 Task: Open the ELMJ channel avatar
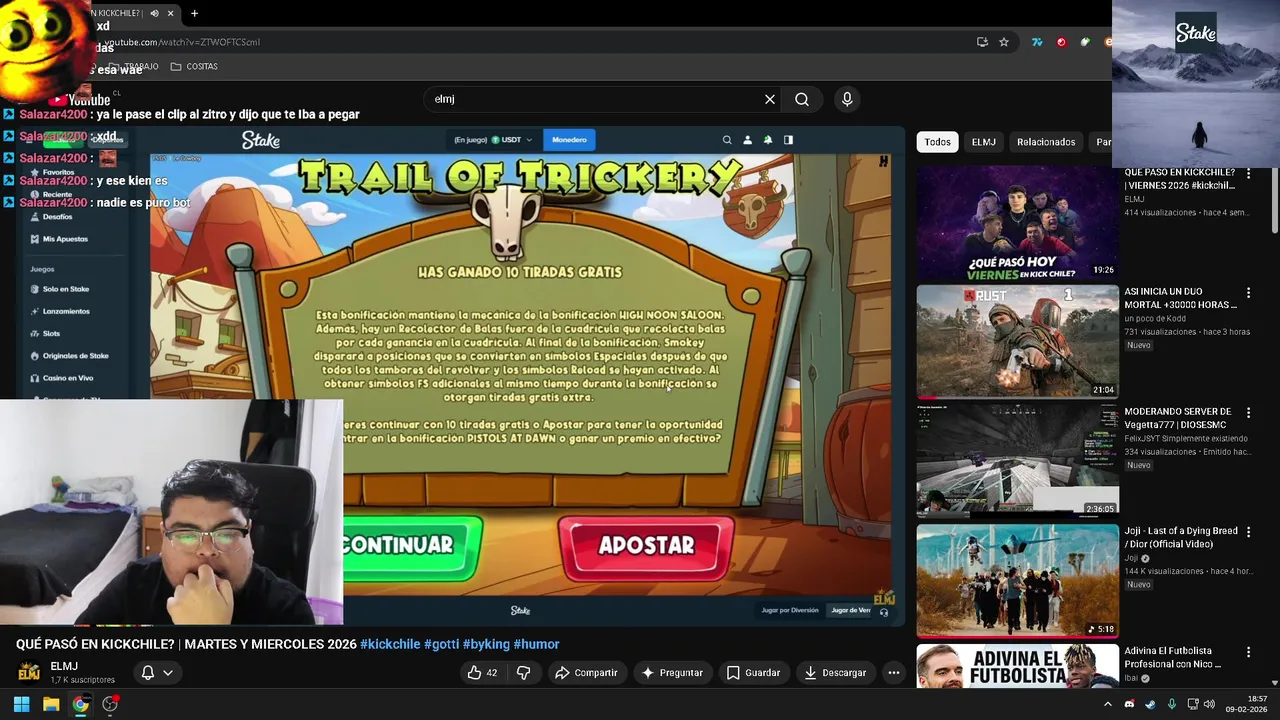(29, 672)
